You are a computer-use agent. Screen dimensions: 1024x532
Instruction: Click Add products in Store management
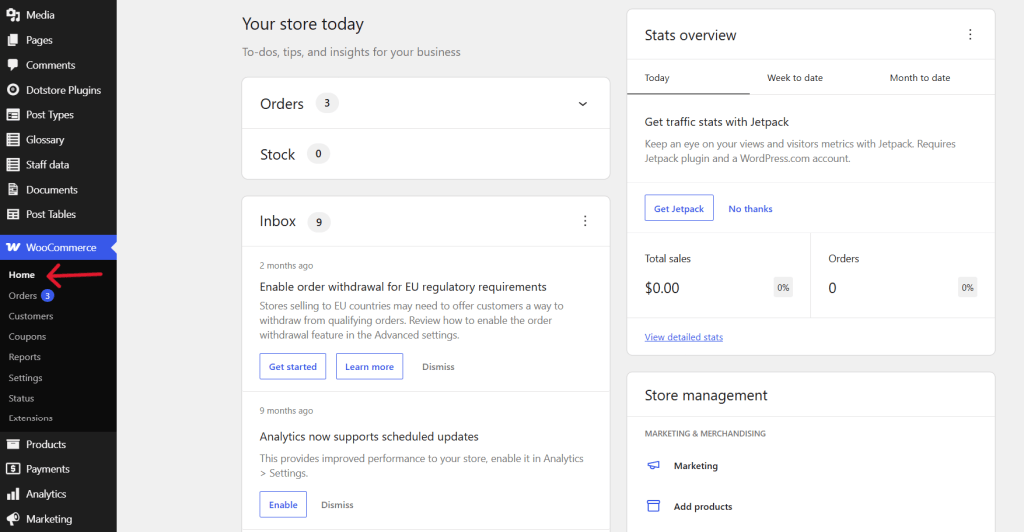coord(703,507)
